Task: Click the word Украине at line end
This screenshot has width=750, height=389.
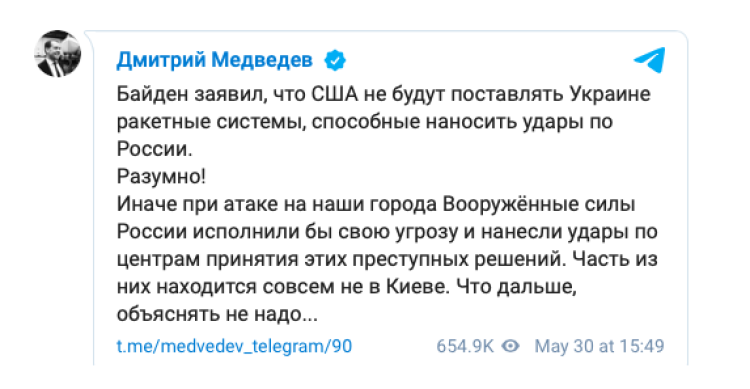Action: pos(610,94)
